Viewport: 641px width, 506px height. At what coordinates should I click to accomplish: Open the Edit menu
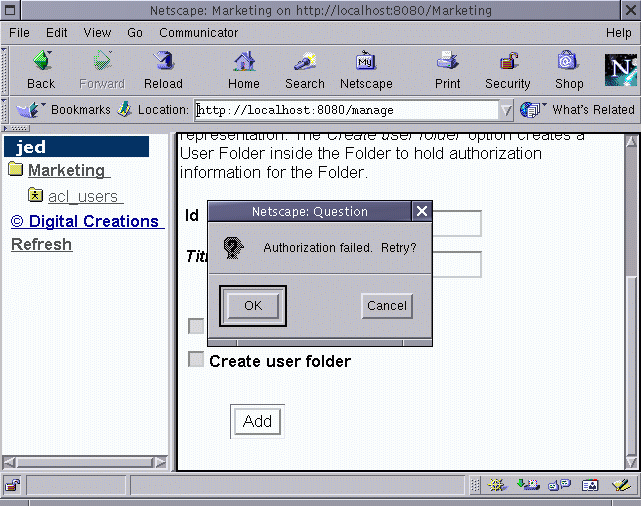point(56,33)
